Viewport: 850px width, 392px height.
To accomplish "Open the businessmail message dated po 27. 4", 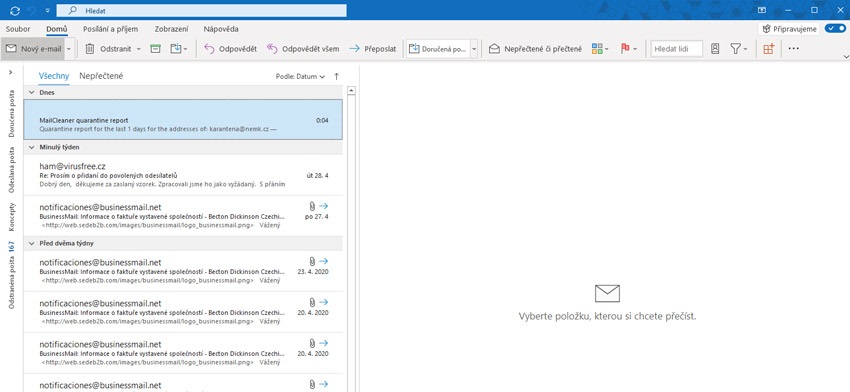I will [183, 216].
